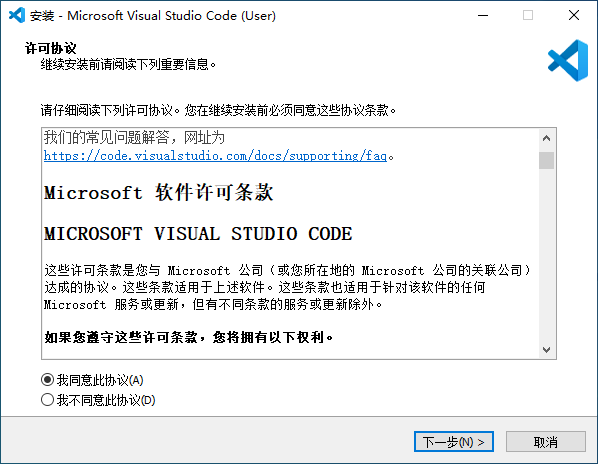Viewport: 598px width, 464px height.
Task: Click the bold line '如果您遵守这些许可条款'
Action: [x=189, y=337]
